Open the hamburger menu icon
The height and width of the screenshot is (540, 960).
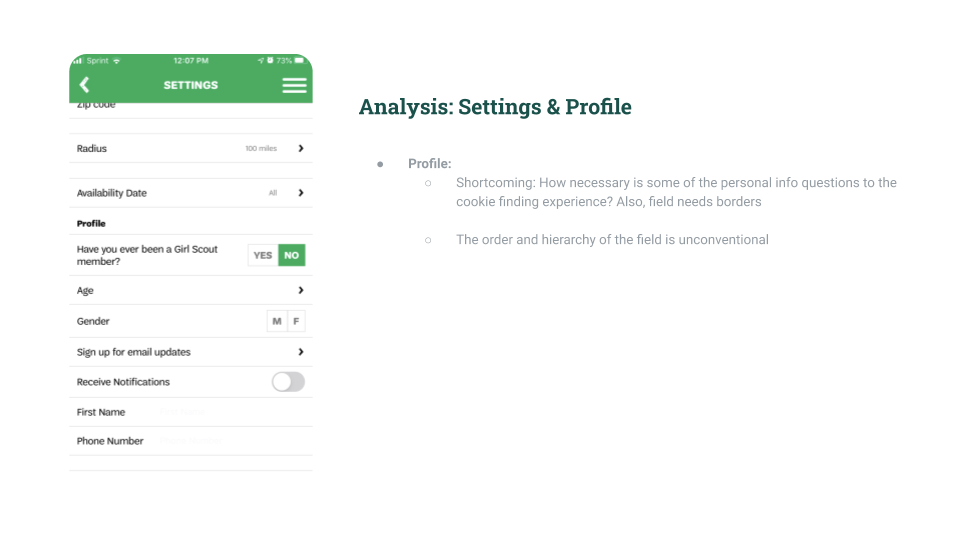(294, 85)
